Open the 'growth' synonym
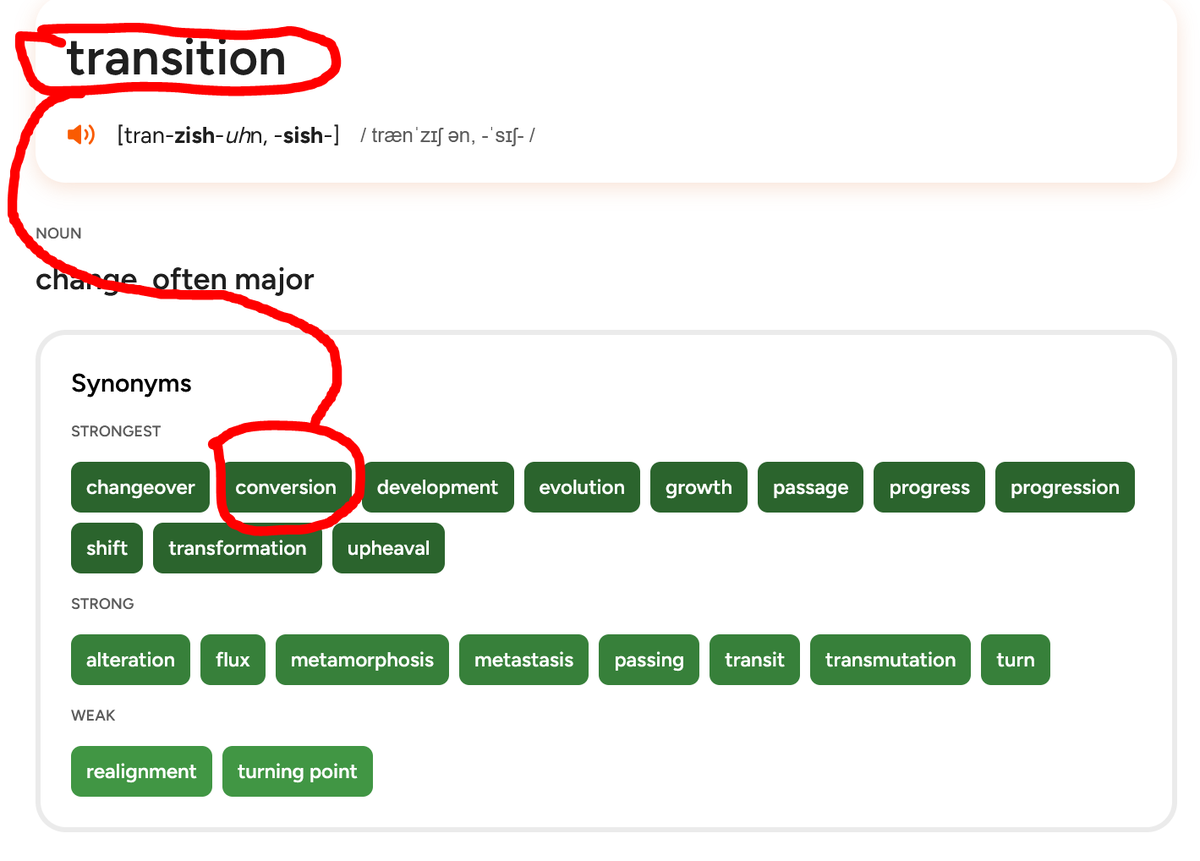Image resolution: width=1200 pixels, height=861 pixels. point(699,487)
